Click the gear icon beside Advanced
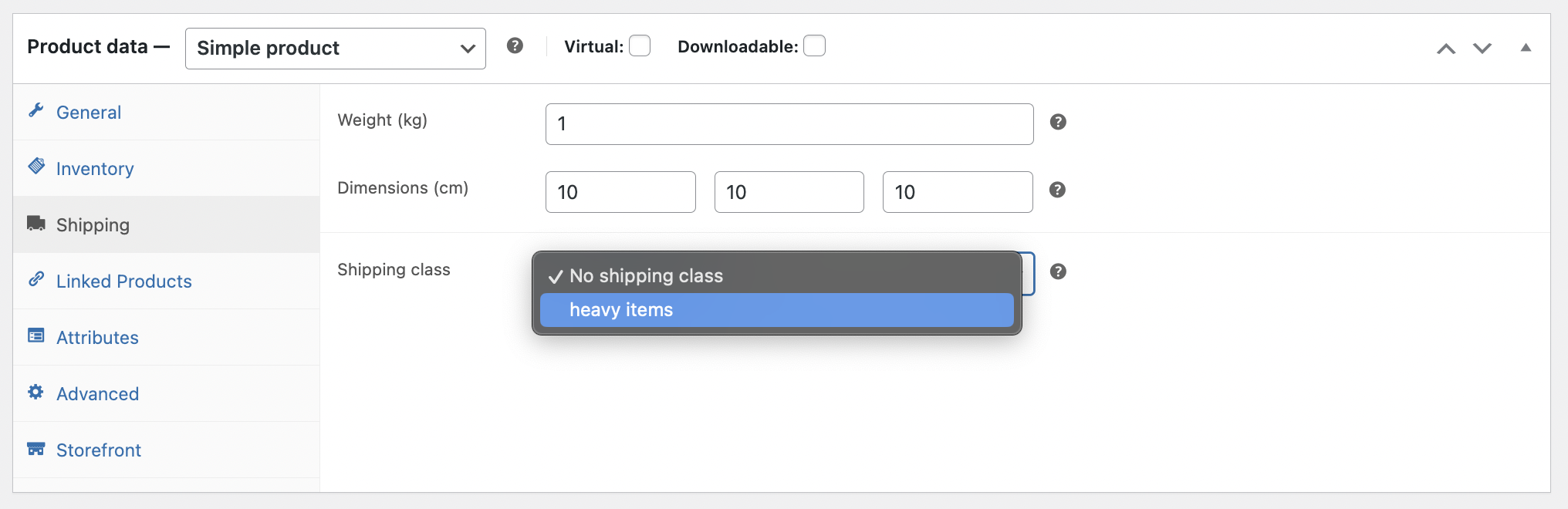The height and width of the screenshot is (509, 1568). tap(35, 393)
